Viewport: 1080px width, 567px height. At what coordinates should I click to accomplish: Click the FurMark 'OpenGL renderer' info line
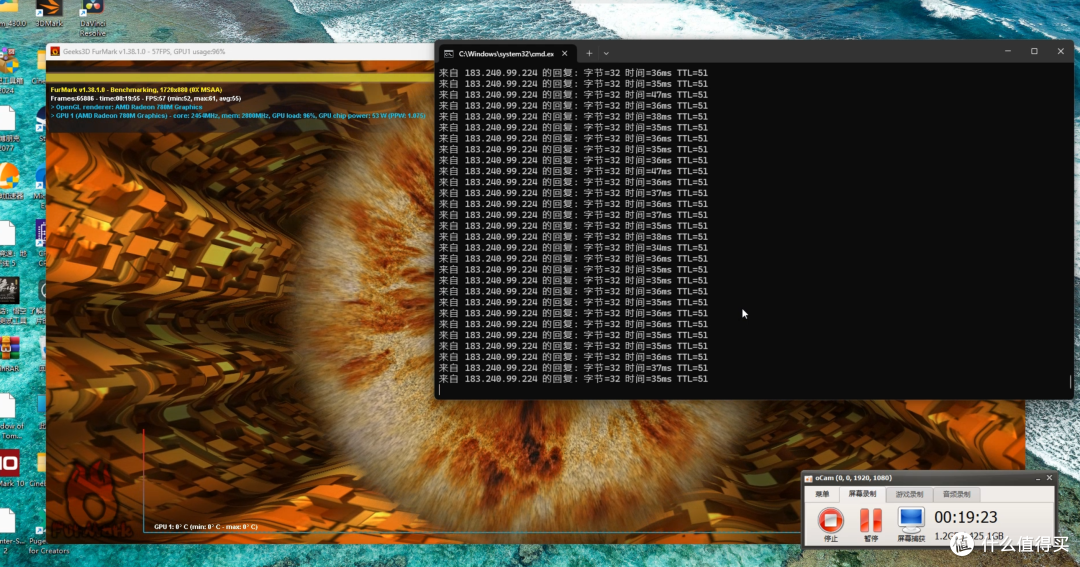126,107
